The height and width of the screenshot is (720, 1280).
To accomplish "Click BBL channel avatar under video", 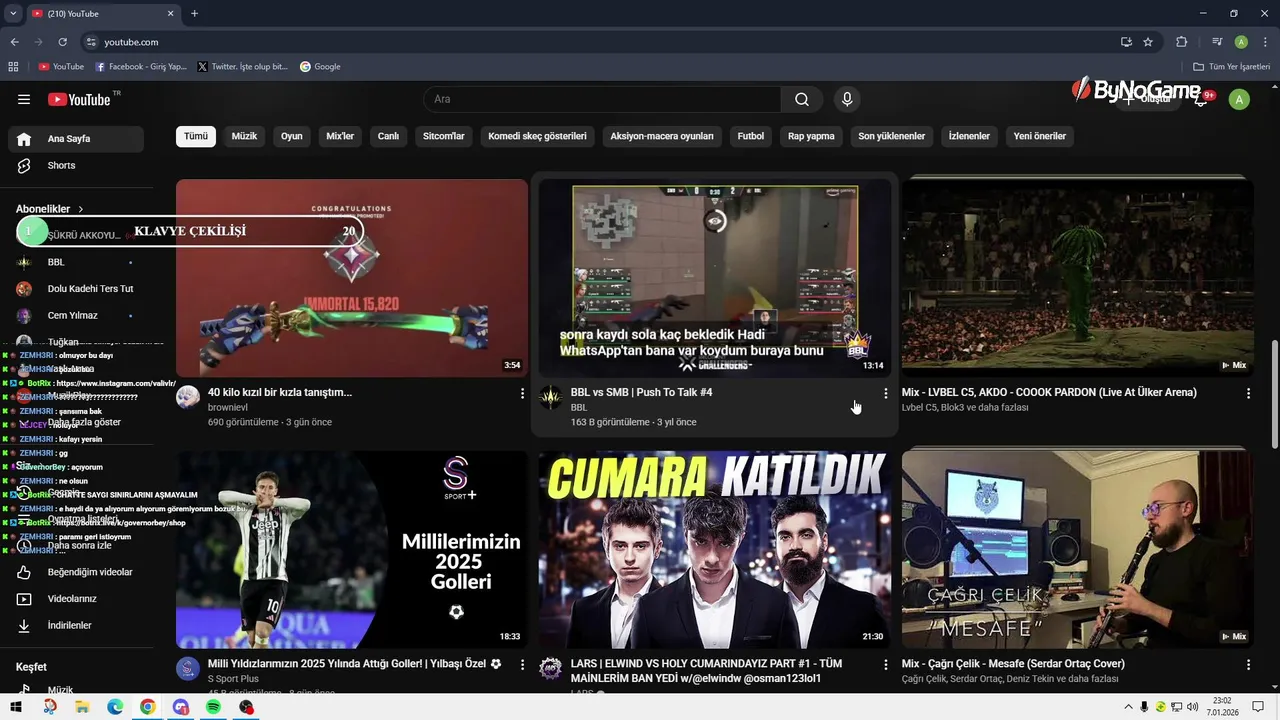I will tap(551, 398).
